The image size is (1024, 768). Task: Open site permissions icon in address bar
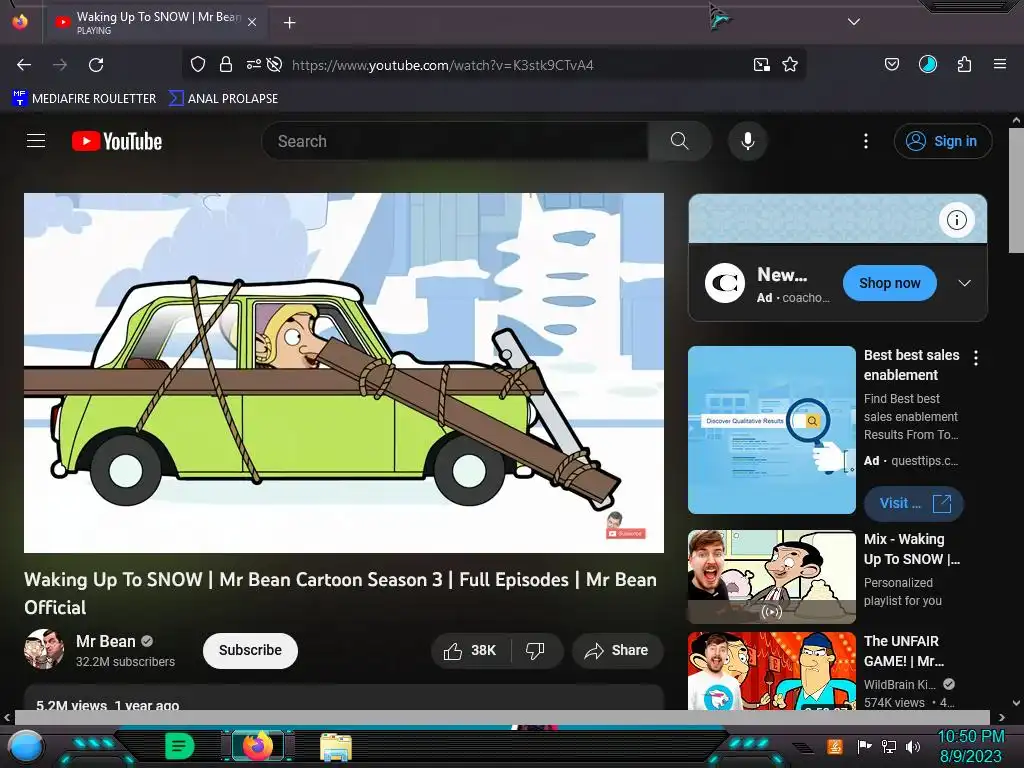point(253,64)
